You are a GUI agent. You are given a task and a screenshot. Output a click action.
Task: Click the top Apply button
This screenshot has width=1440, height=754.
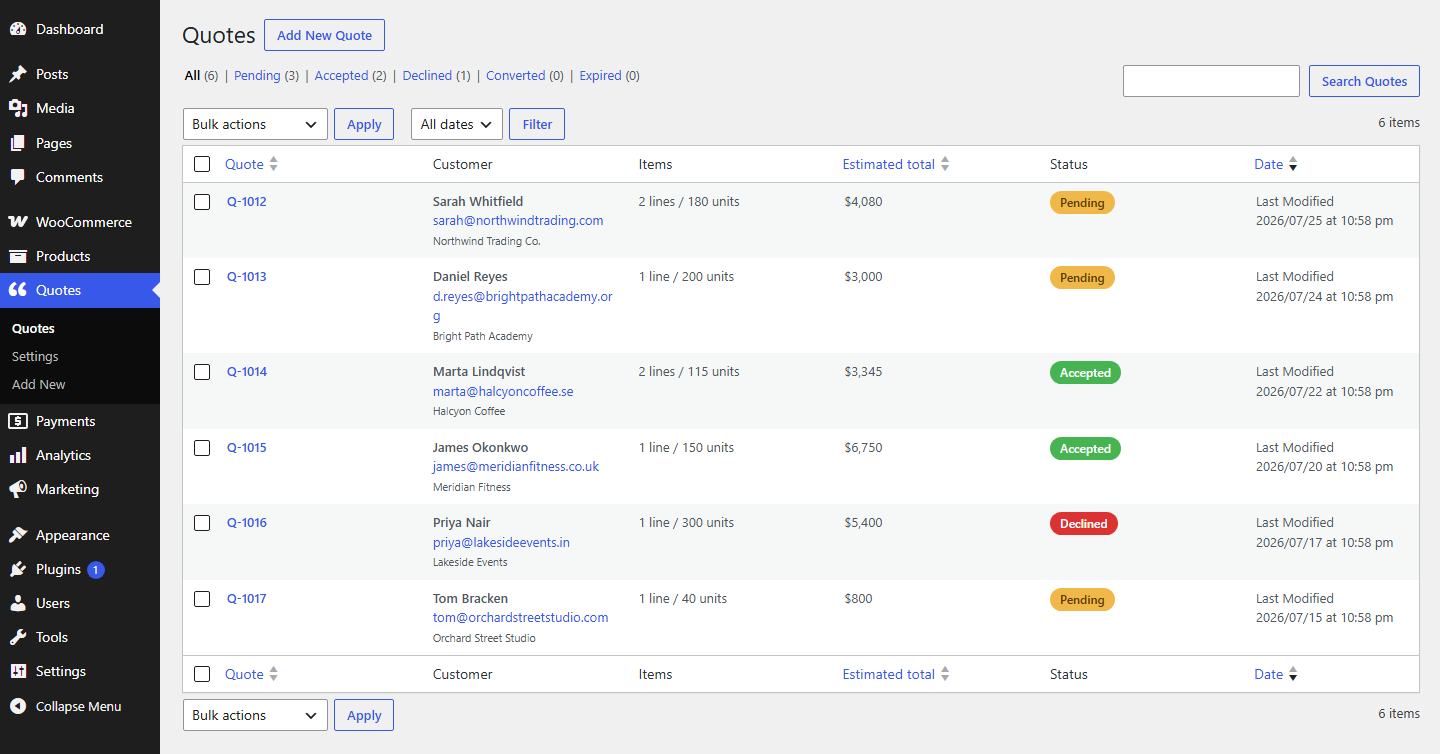364,124
